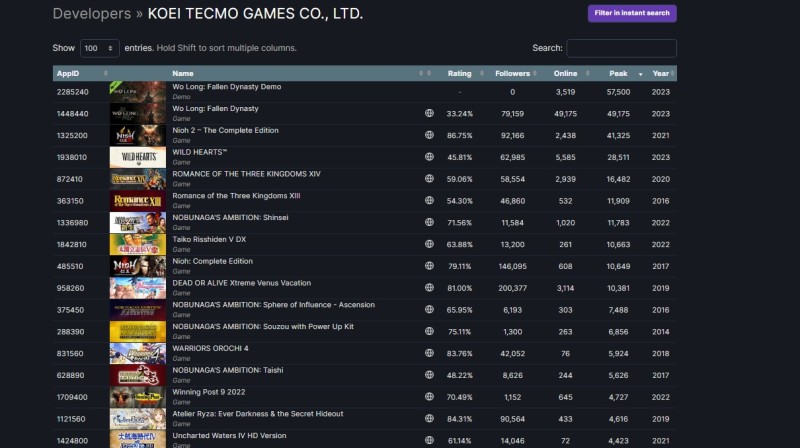Image resolution: width=800 pixels, height=448 pixels.
Task: Click the WARRIORS OROCHI 4 thumbnail
Action: [138, 354]
